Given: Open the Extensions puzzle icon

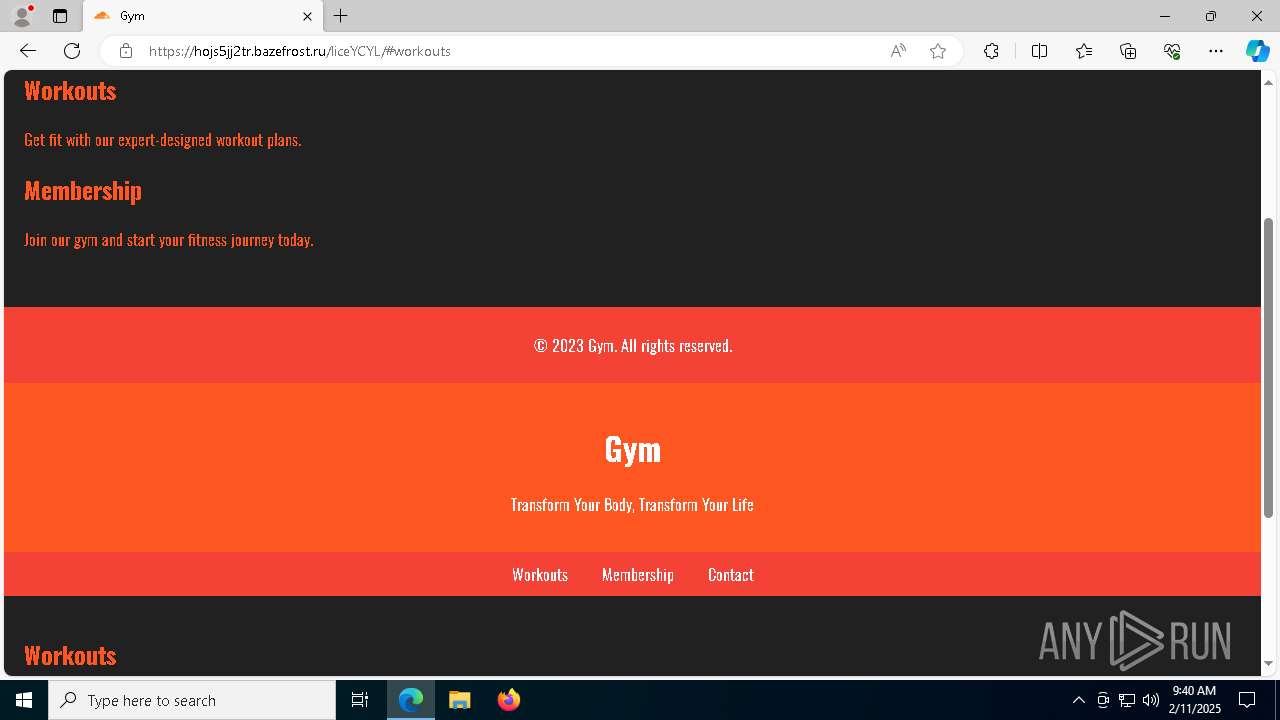Looking at the screenshot, I should (x=991, y=51).
